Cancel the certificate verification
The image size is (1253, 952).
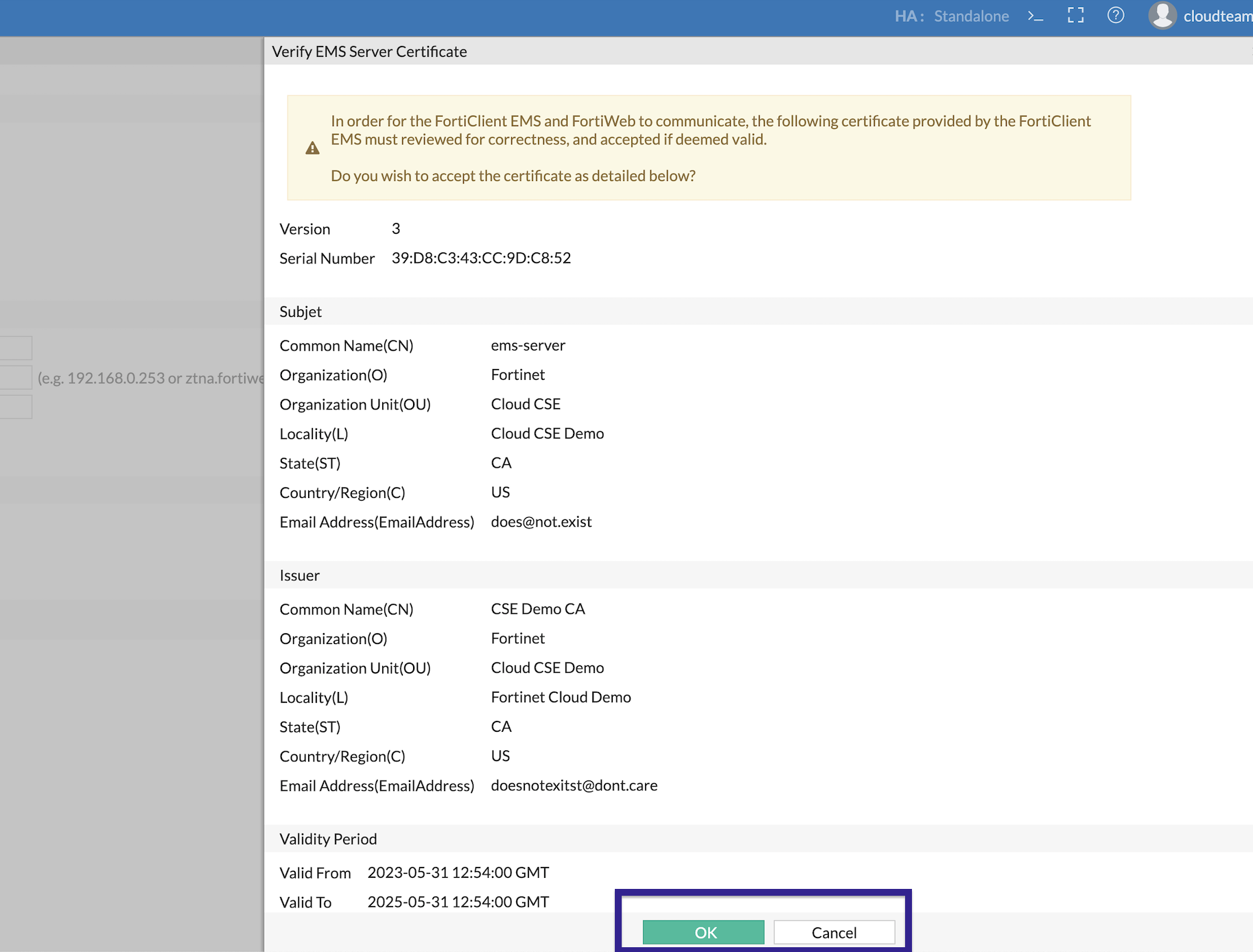click(x=834, y=932)
